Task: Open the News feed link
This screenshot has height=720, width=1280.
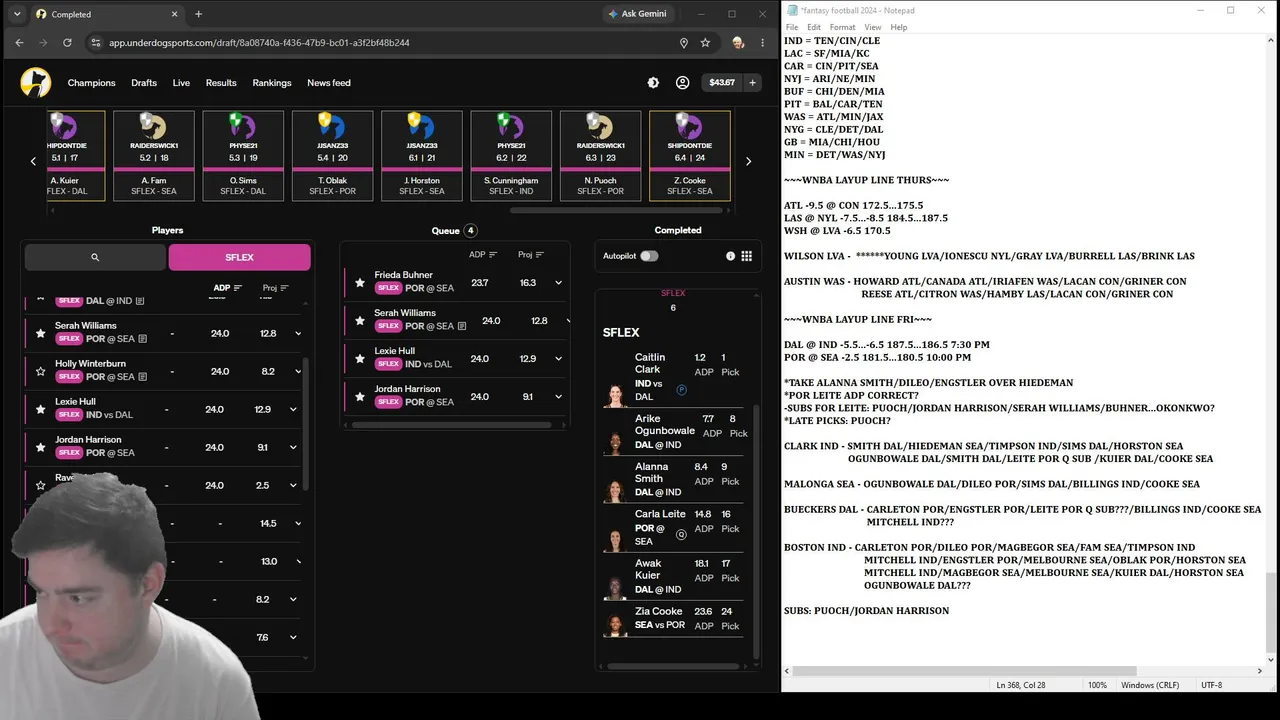Action: point(329,83)
